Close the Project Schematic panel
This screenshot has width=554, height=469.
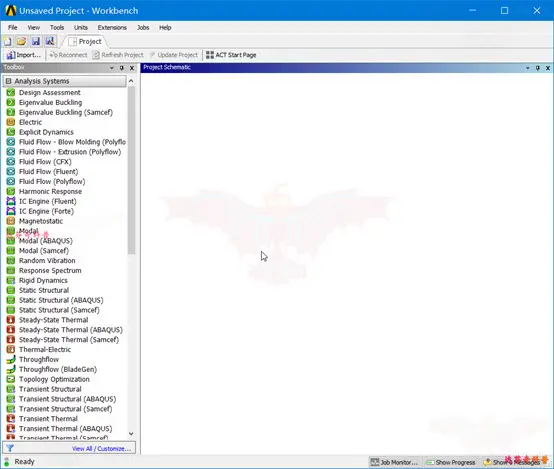click(x=548, y=68)
